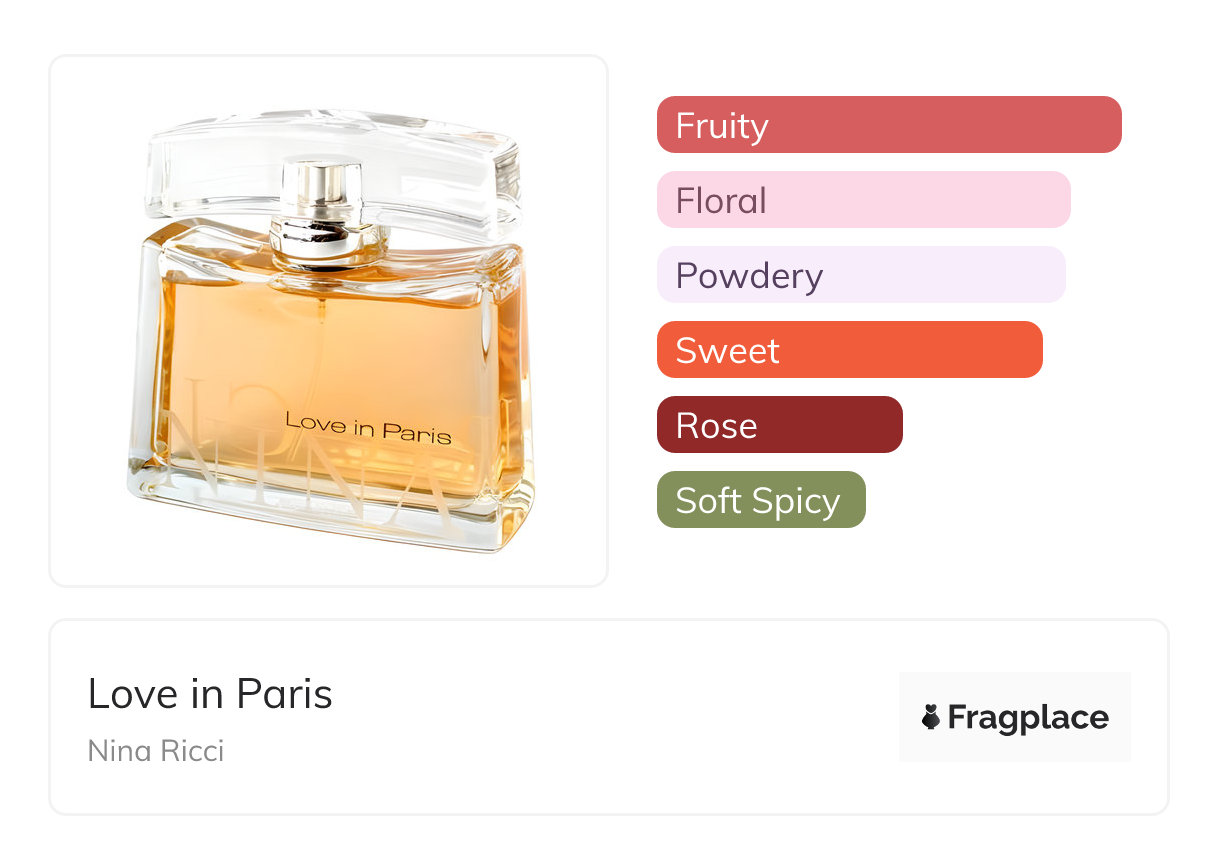Click the Nina Ricci brand name
1218x864 pixels.
pos(156,750)
